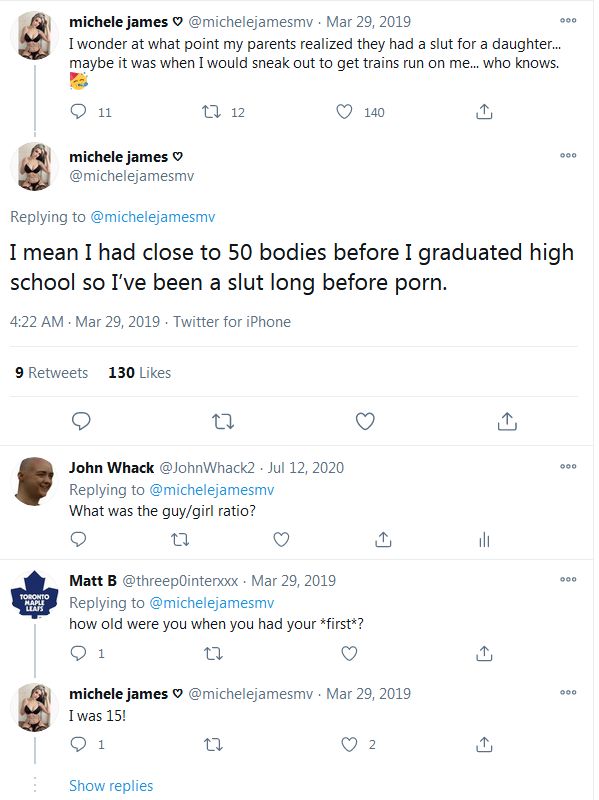Open the options menu on John Whack's reply
599x800 pixels.
point(569,464)
